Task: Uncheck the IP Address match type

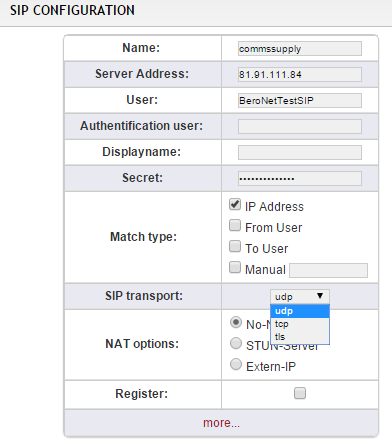Action: point(235,204)
